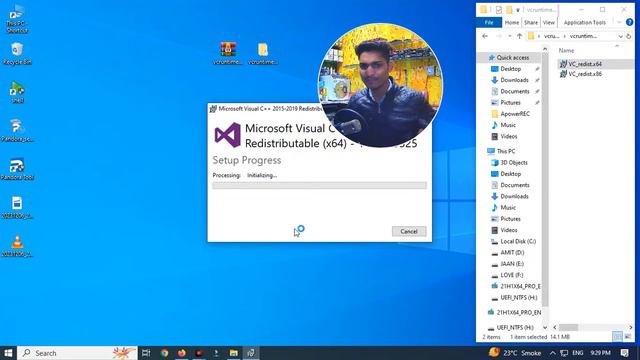Open AMIT (D:) drive

512,253
